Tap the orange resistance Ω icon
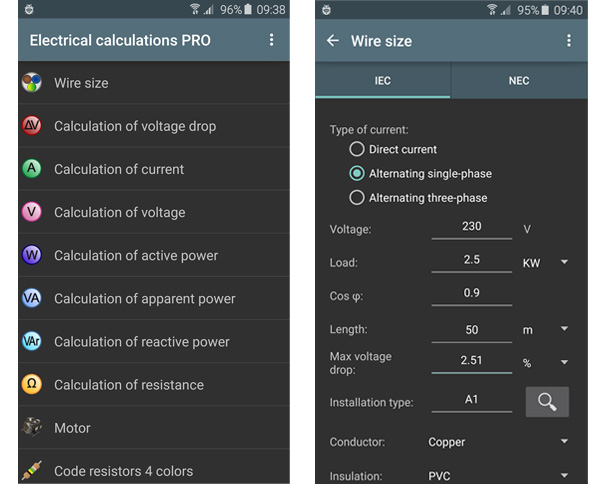The height and width of the screenshot is (484, 600). [x=32, y=384]
